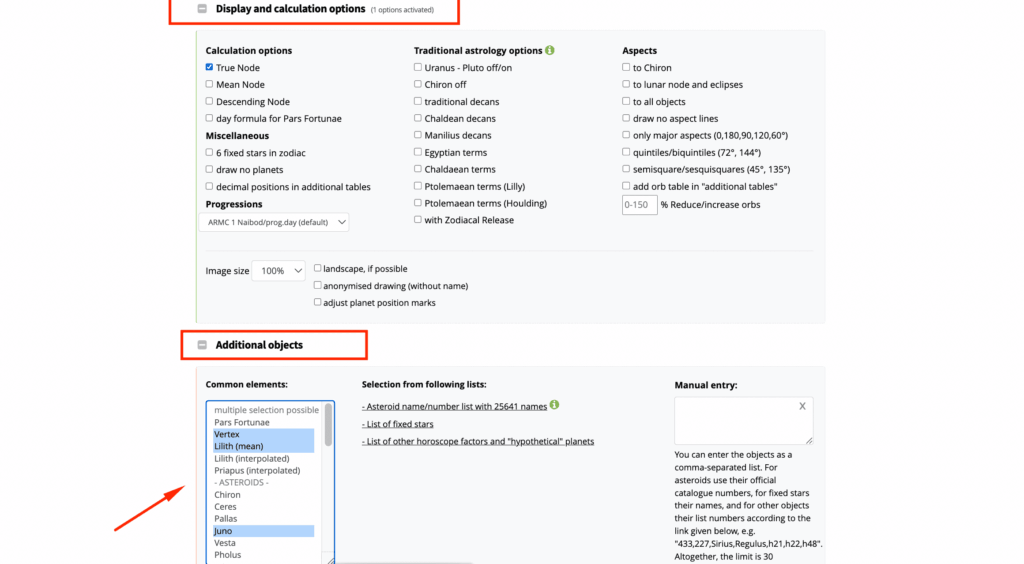
Task: Clear manual entry with the X icon
Action: pyautogui.click(x=802, y=406)
